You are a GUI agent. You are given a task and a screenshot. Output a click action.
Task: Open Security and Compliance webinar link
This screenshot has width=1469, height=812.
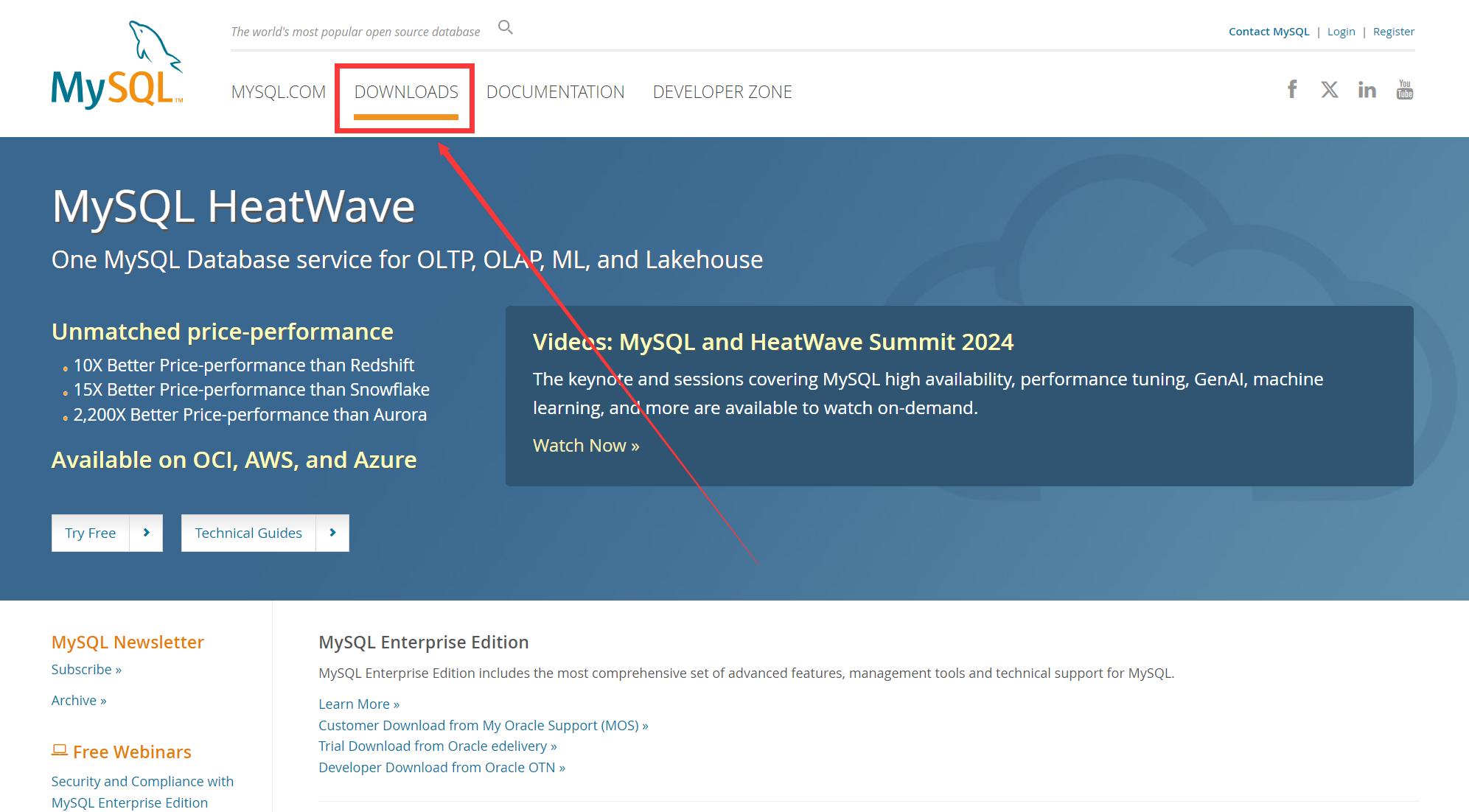(x=142, y=792)
